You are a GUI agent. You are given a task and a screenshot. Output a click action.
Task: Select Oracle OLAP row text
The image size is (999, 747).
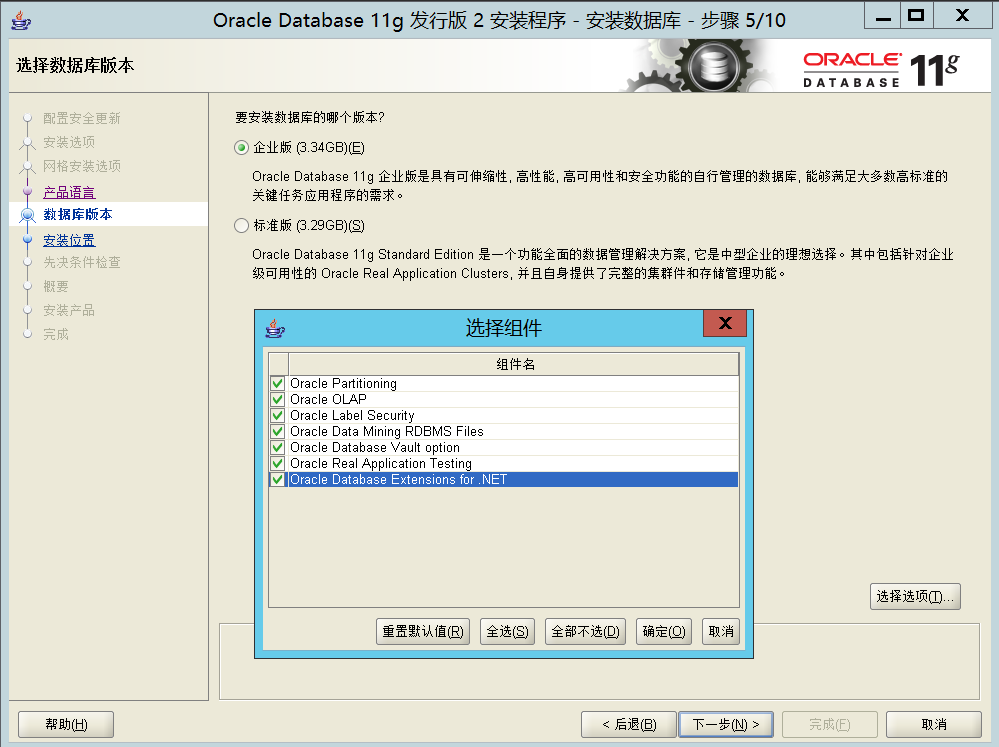tap(328, 399)
